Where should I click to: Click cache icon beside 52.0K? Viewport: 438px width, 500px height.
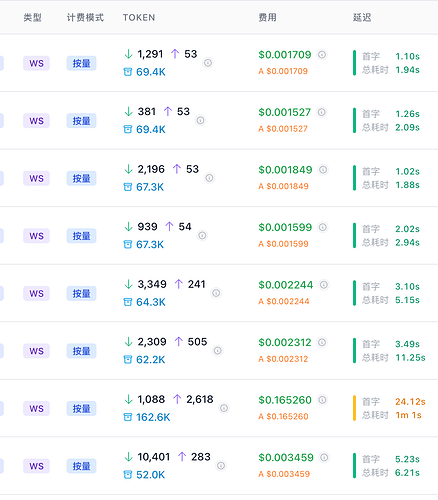click(x=128, y=475)
